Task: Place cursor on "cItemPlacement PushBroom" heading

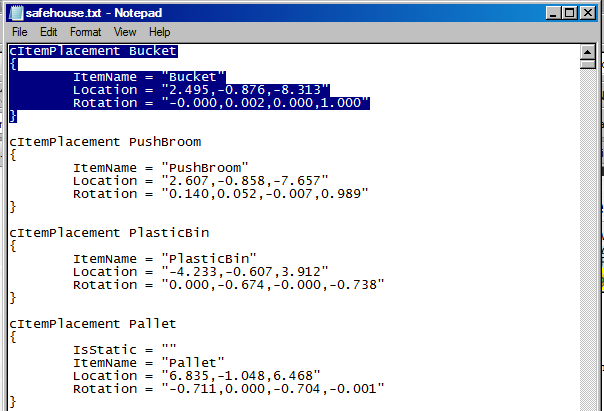Action: [105, 142]
